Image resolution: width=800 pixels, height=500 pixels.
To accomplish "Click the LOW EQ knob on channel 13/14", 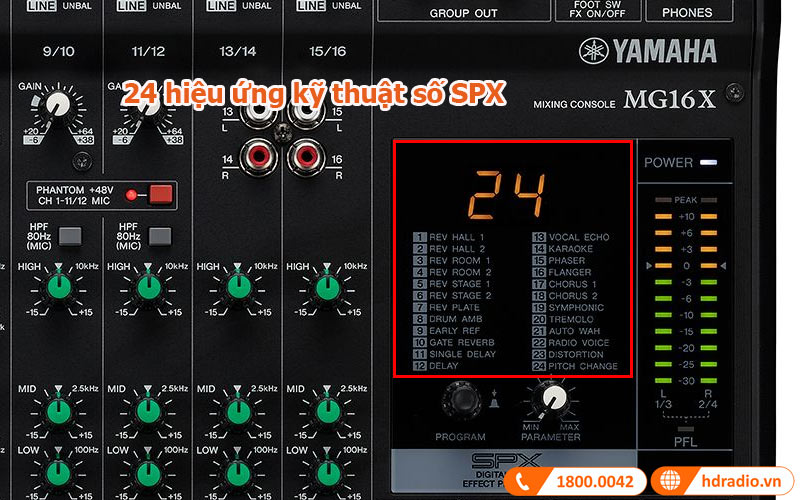I will click(238, 473).
